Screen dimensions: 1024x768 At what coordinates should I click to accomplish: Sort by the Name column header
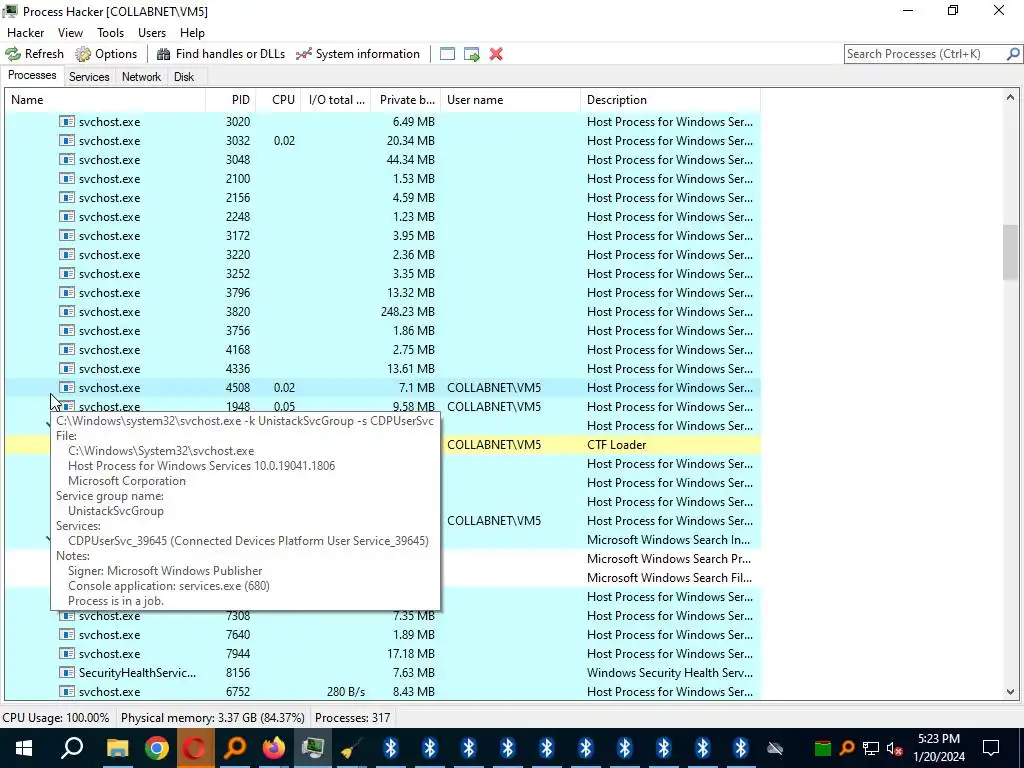[x=105, y=100]
